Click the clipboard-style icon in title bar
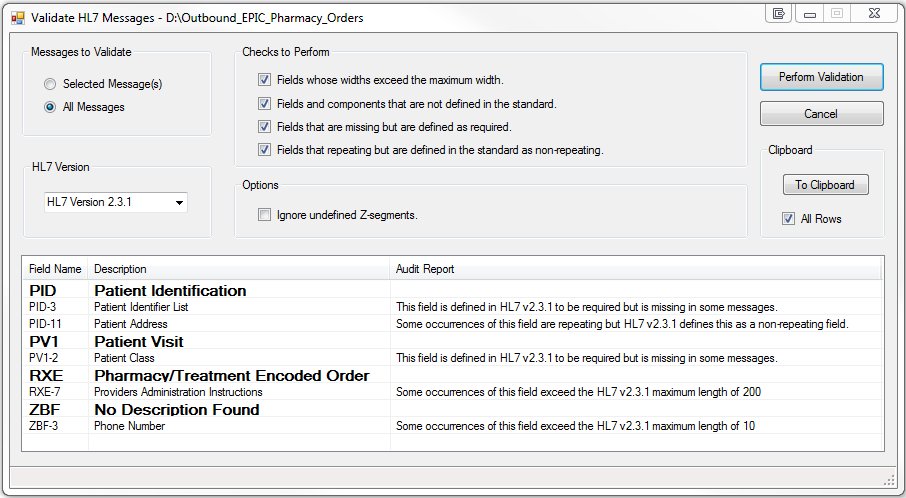 point(778,13)
